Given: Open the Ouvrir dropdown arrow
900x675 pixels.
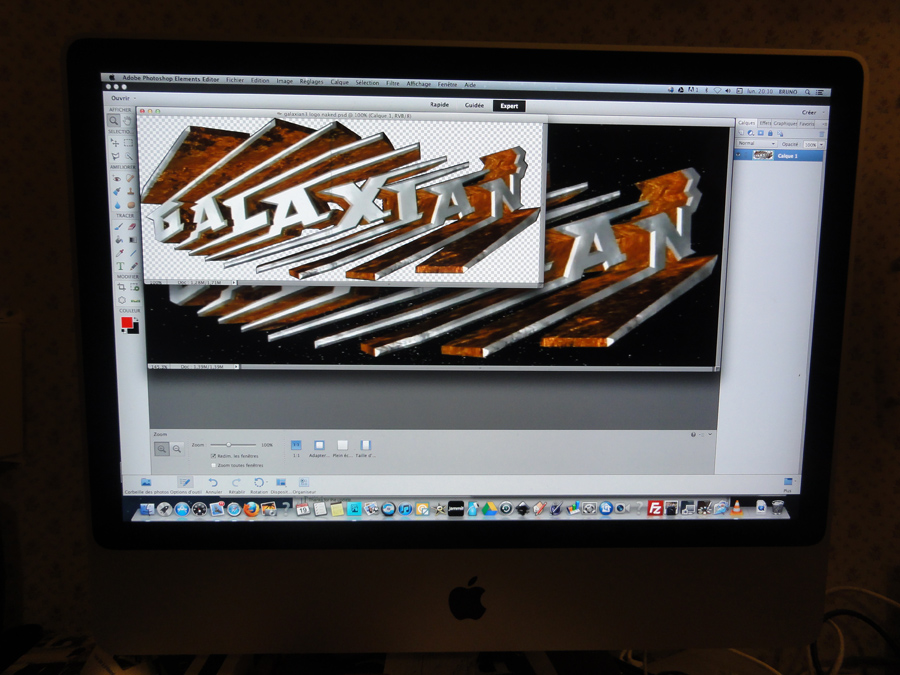Looking at the screenshot, I should 135,98.
